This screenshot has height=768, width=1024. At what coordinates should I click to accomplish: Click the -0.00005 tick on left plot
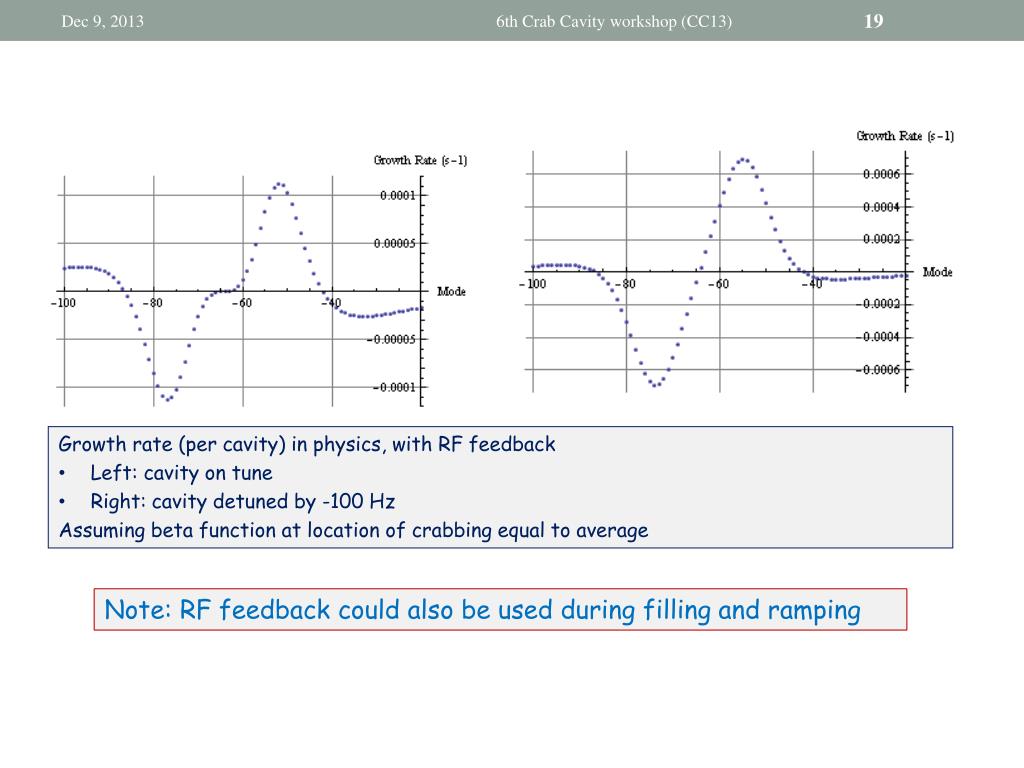point(392,340)
